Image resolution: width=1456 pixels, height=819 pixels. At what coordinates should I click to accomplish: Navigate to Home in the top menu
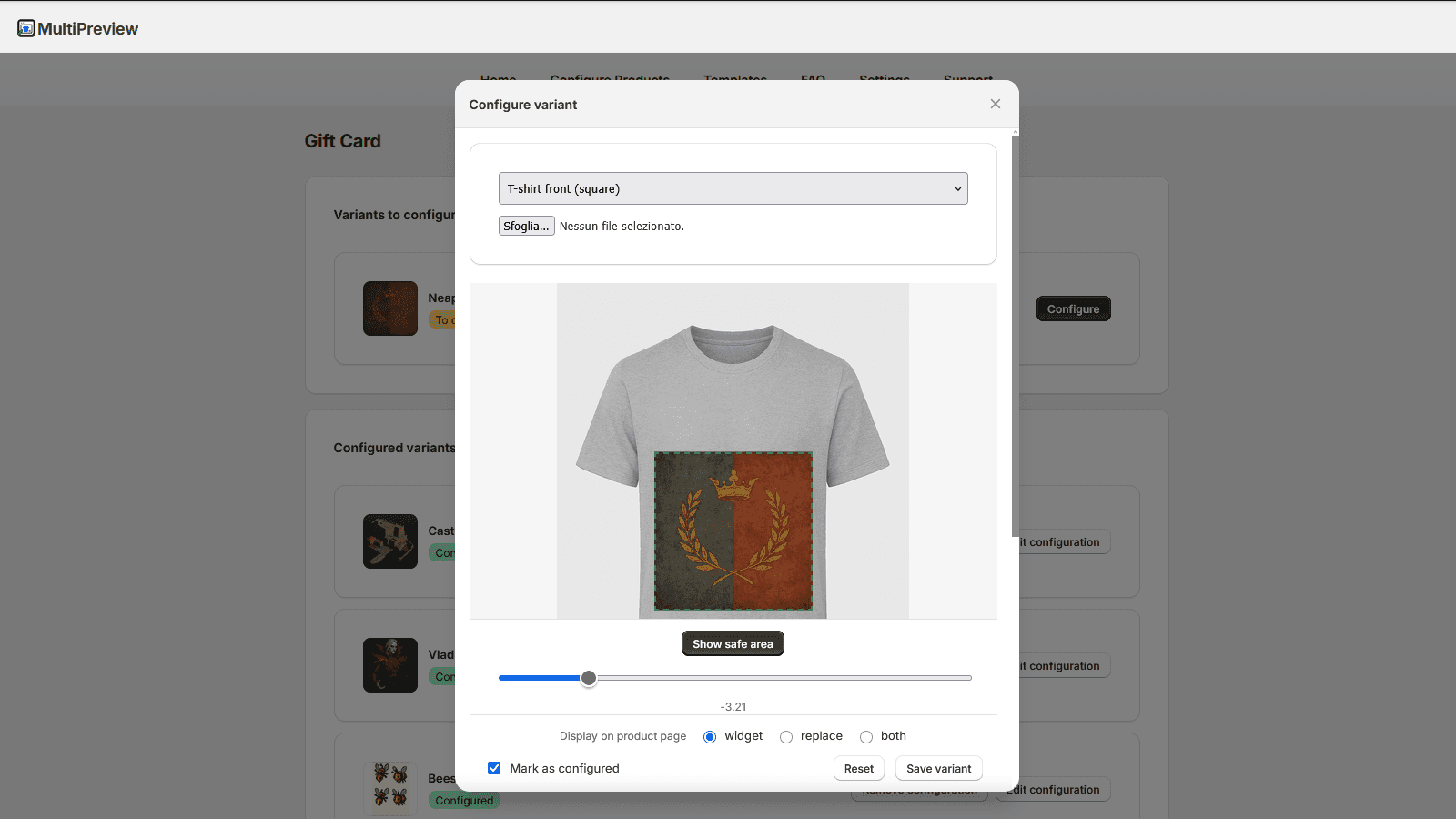pos(498,80)
